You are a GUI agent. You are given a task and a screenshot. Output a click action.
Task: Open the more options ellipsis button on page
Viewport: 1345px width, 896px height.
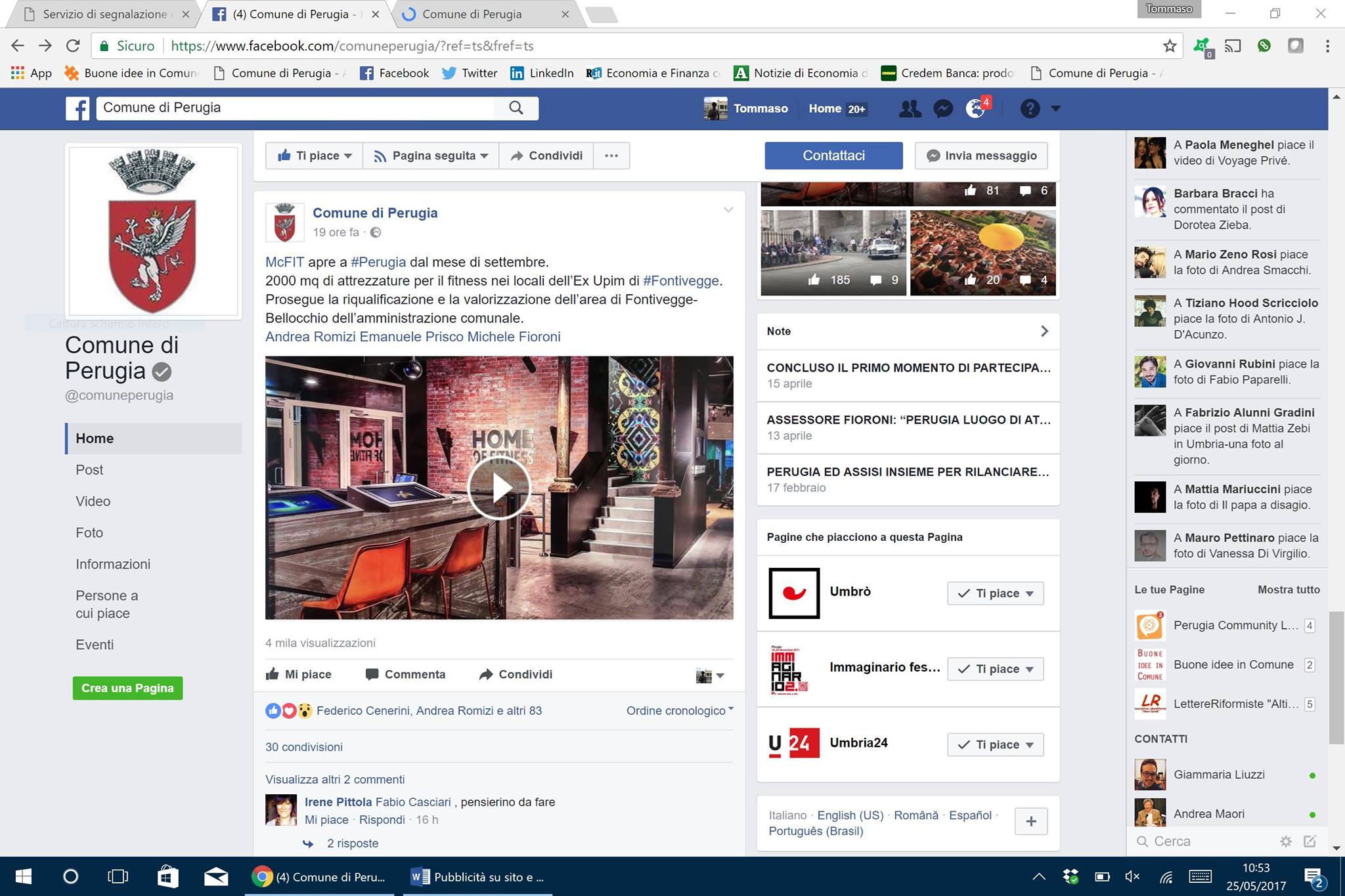(611, 156)
